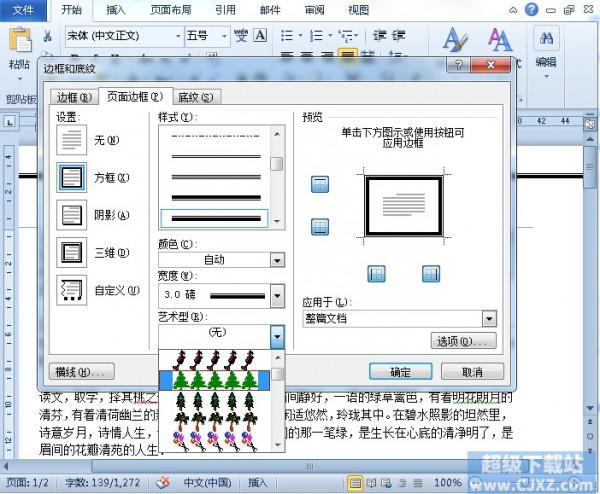600x494 pixels.
Task: Click the Print Layout view icon
Action: (x=355, y=483)
